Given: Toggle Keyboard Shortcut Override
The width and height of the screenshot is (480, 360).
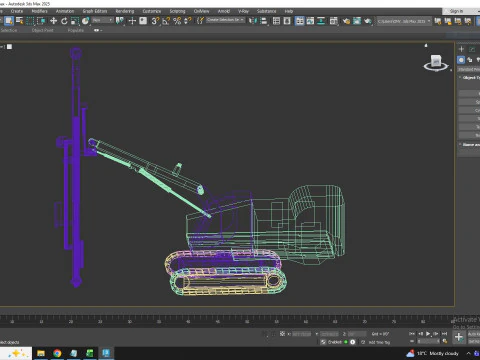Looking at the screenshot, I should click(x=143, y=21).
